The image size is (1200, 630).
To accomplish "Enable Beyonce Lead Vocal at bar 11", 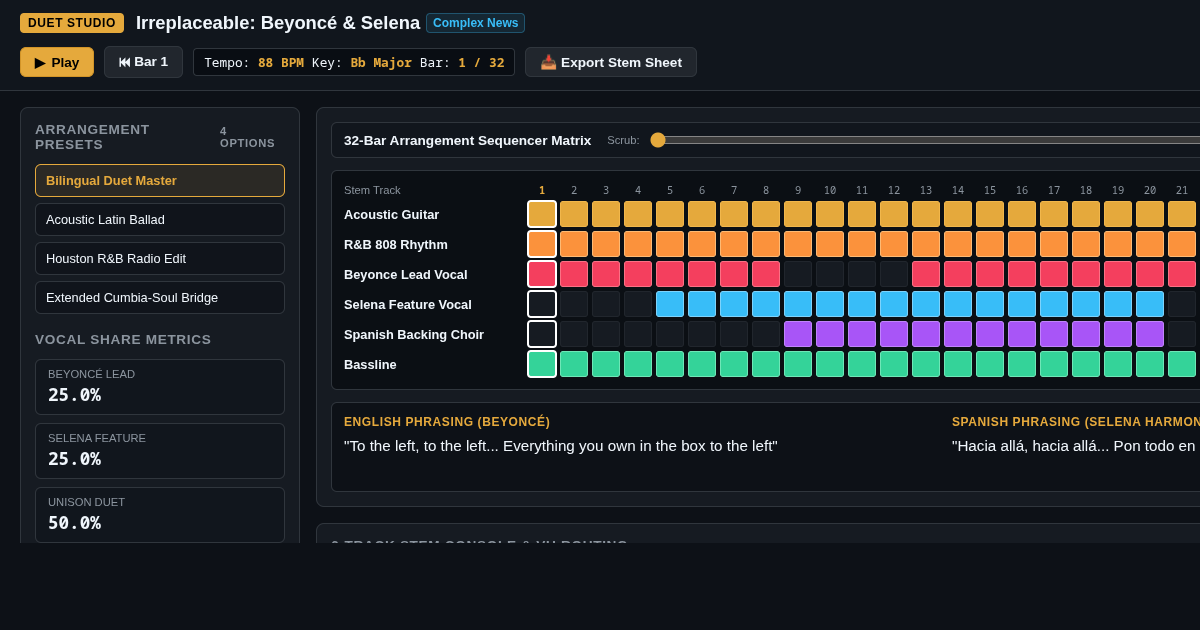I will click(x=862, y=274).
